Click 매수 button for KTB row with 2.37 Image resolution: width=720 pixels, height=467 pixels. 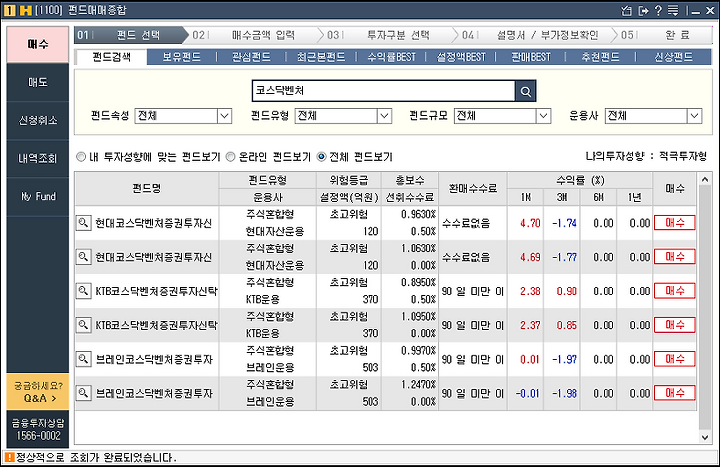pos(675,325)
